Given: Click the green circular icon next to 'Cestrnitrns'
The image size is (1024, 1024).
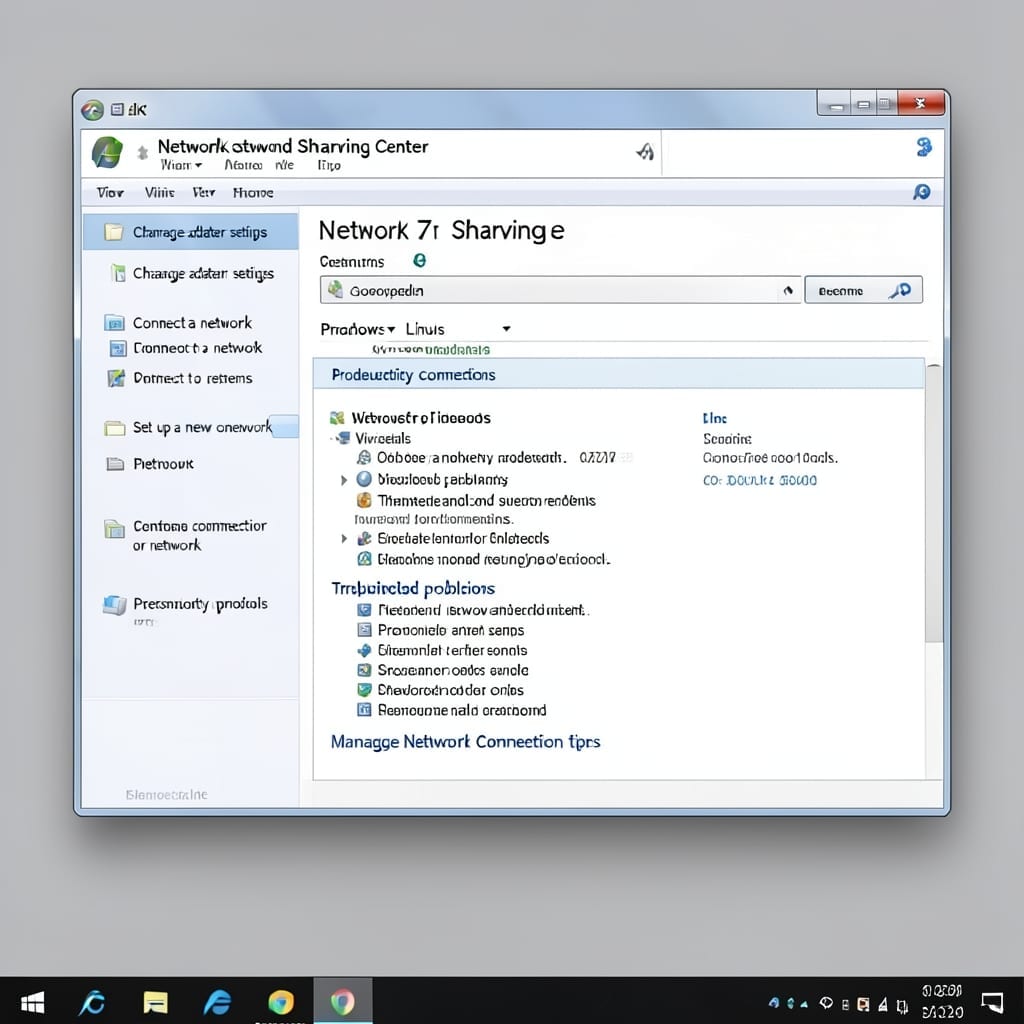Looking at the screenshot, I should [x=419, y=261].
